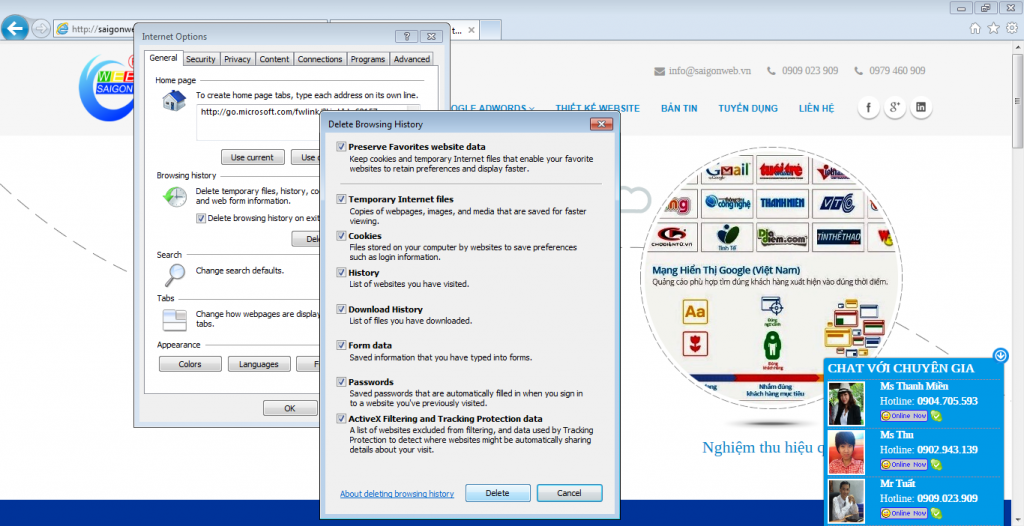
Task: Select the Connections tab
Action: pyautogui.click(x=320, y=59)
